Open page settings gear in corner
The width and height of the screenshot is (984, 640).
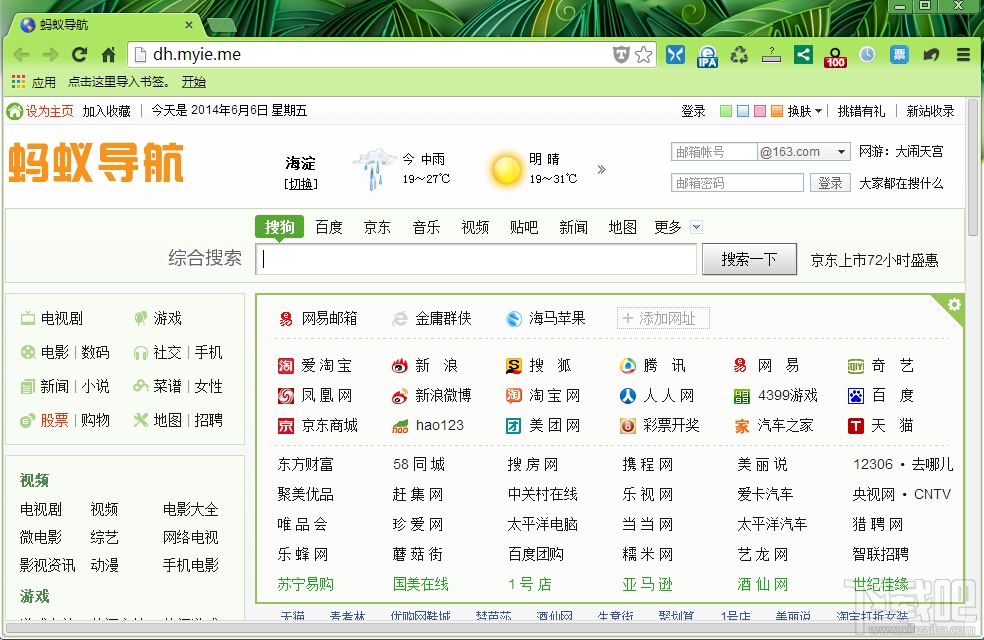coord(954,304)
